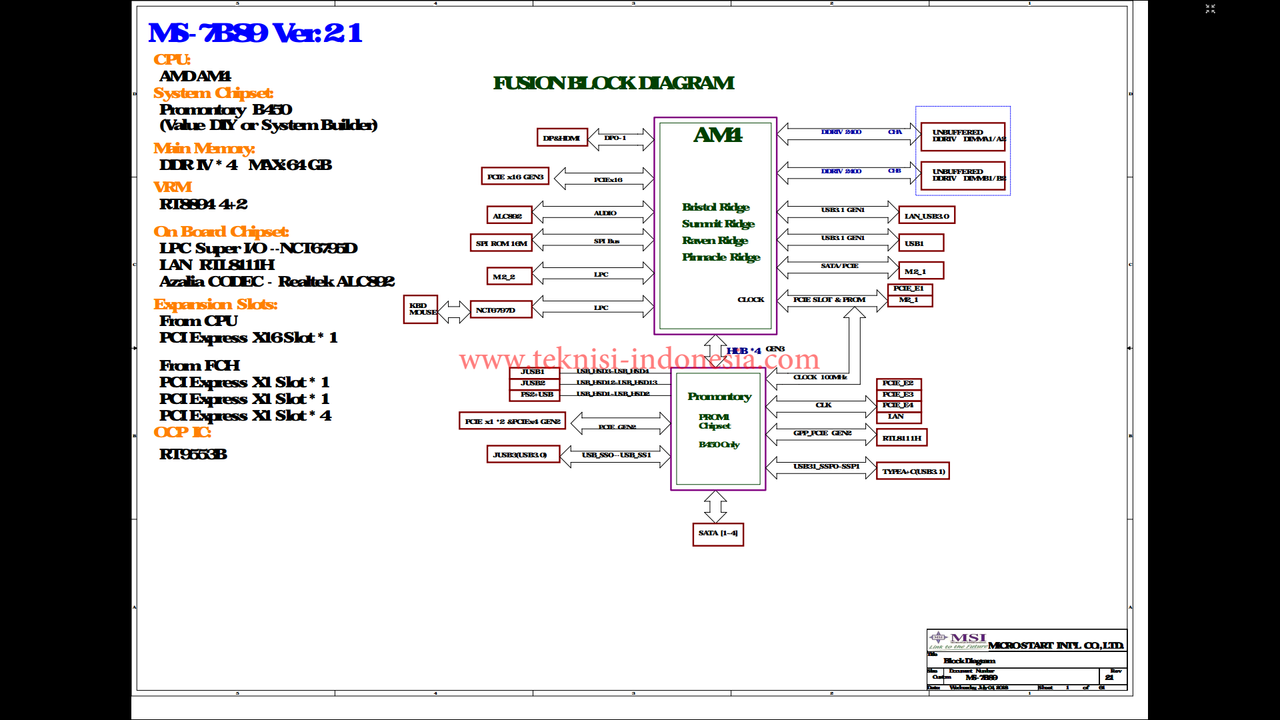Click the PCIE_E1 box
Image resolution: width=1280 pixels, height=720 pixels.
click(x=910, y=289)
